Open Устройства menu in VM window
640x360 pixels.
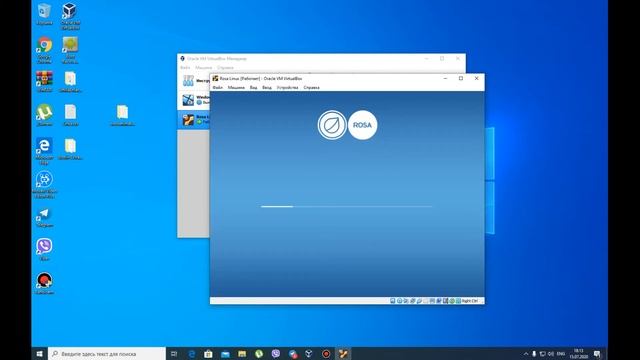pyautogui.click(x=287, y=87)
